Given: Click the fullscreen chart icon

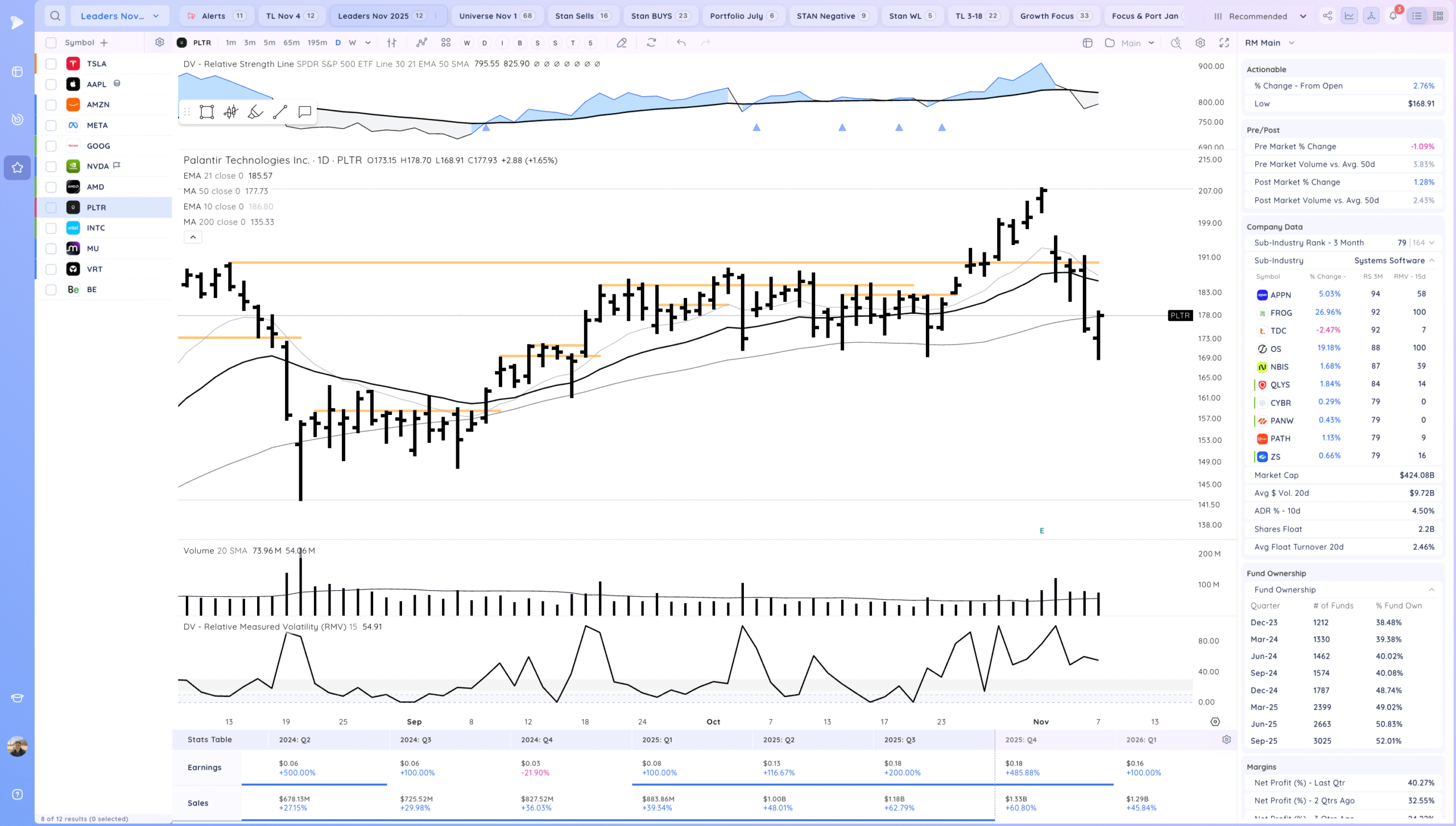Looking at the screenshot, I should [1224, 43].
